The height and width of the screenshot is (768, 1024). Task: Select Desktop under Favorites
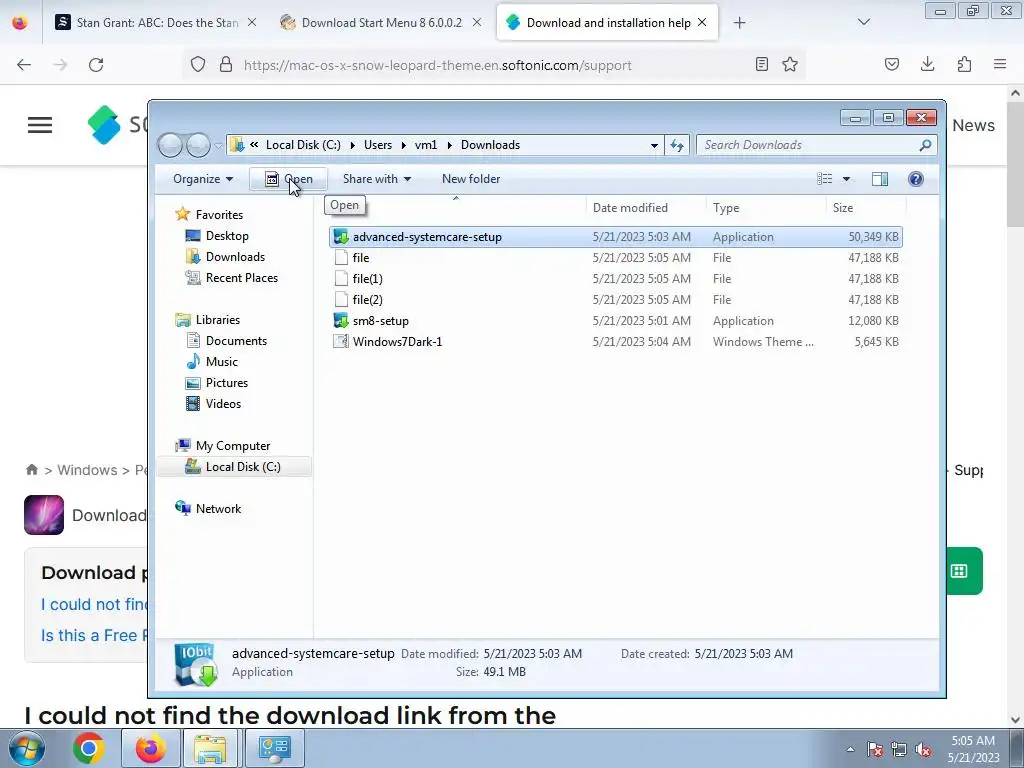[x=227, y=236]
